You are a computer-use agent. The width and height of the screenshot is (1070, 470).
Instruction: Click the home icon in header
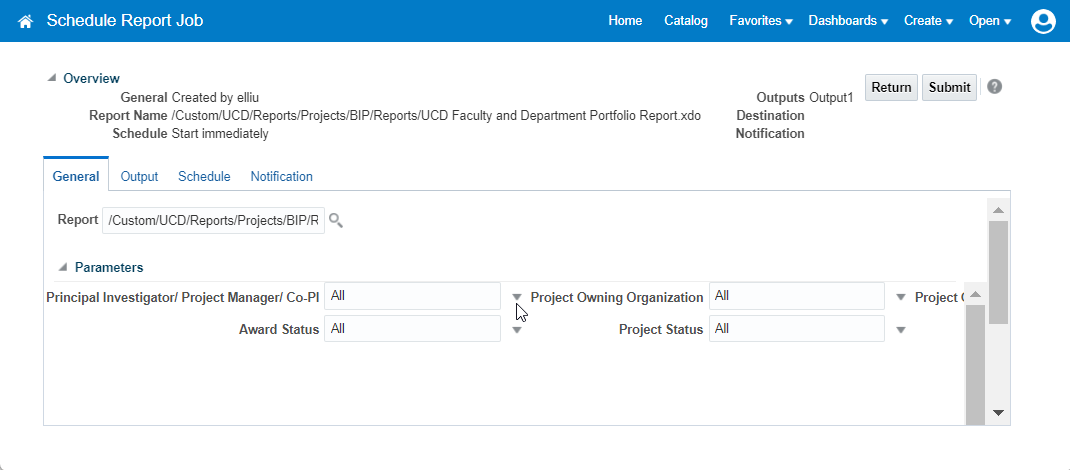click(26, 21)
